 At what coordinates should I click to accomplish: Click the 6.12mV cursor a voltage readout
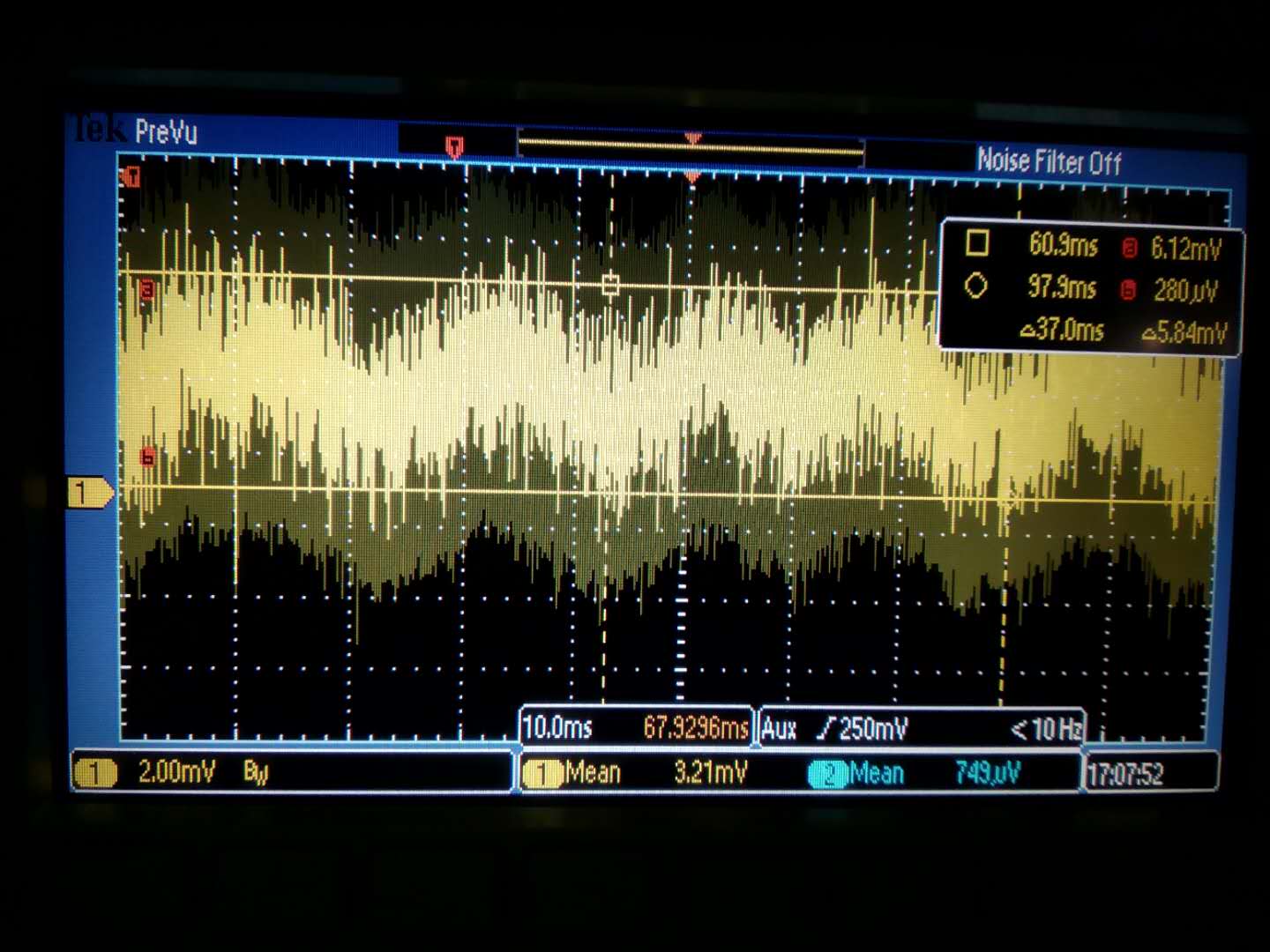click(1186, 249)
